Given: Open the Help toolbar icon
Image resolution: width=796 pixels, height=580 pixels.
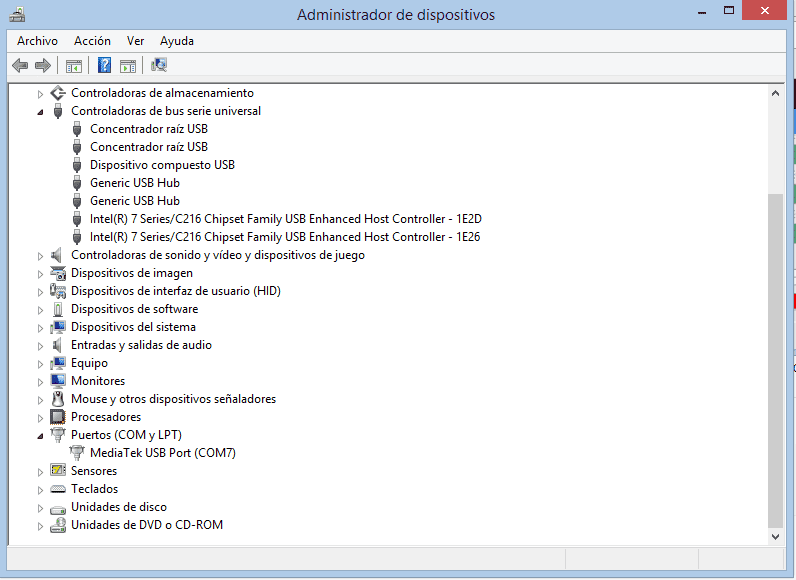Looking at the screenshot, I should (x=104, y=65).
